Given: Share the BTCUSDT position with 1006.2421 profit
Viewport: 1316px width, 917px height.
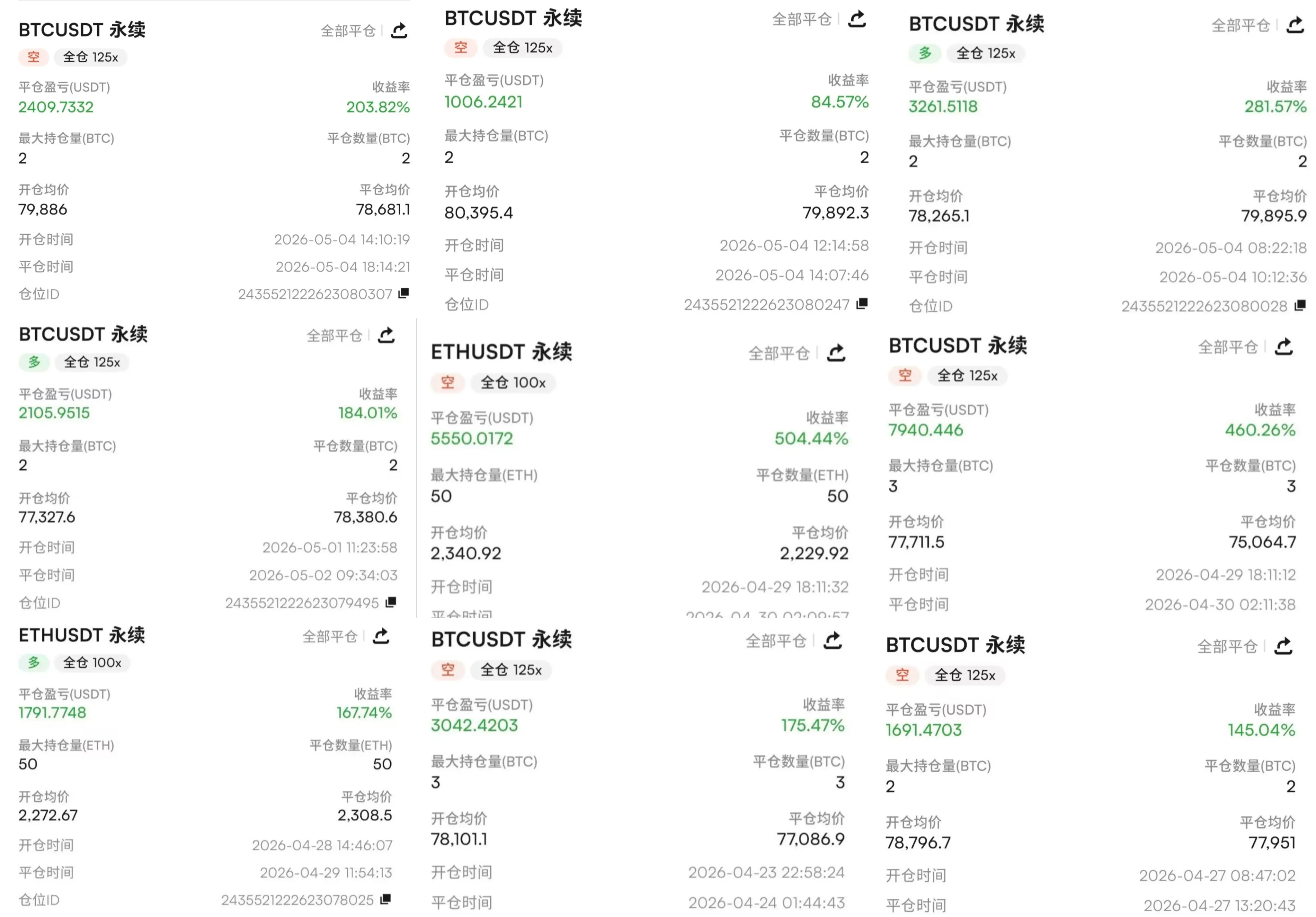Looking at the screenshot, I should coord(857,19).
